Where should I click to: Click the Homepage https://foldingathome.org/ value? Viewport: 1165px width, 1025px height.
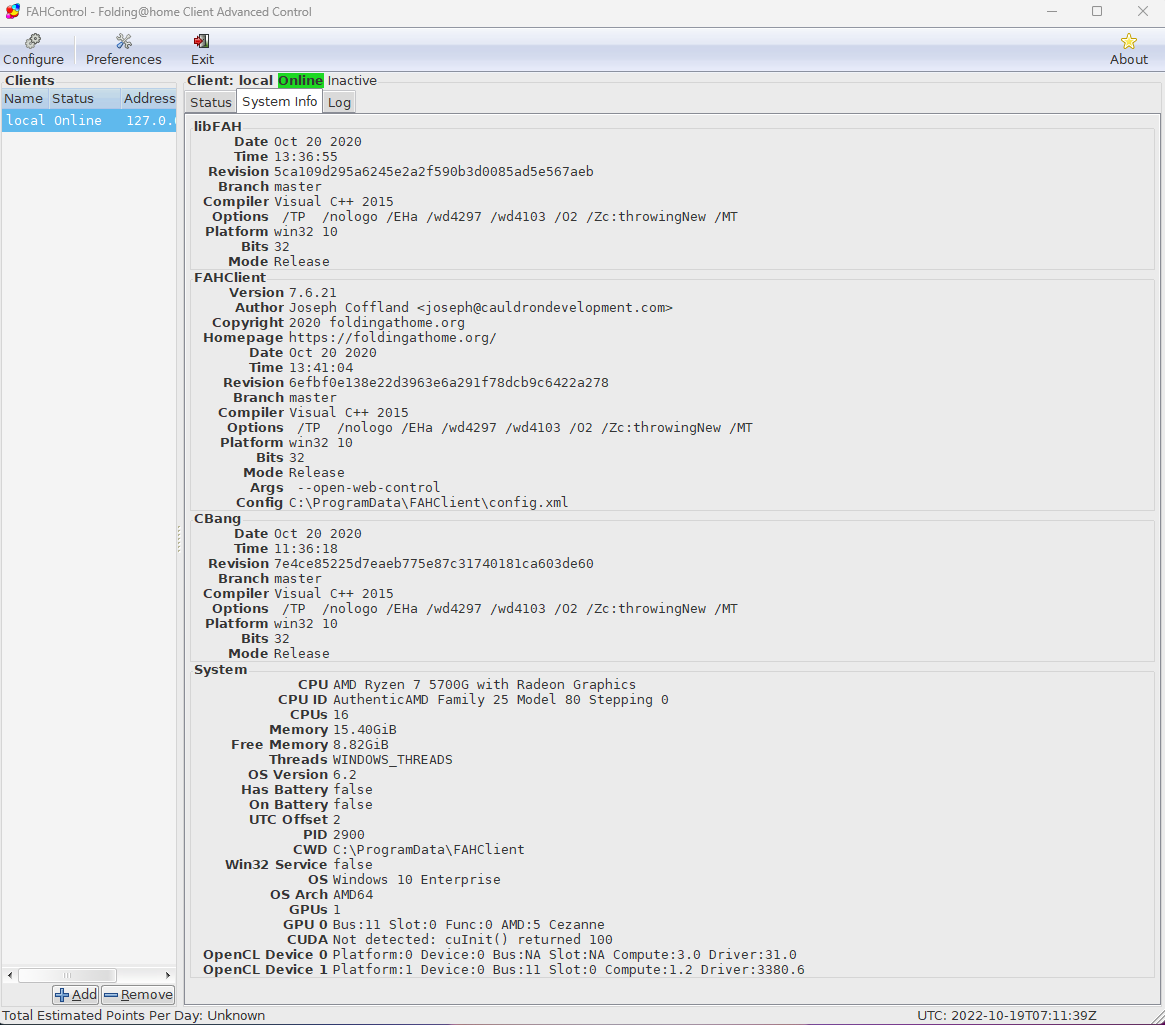click(392, 337)
